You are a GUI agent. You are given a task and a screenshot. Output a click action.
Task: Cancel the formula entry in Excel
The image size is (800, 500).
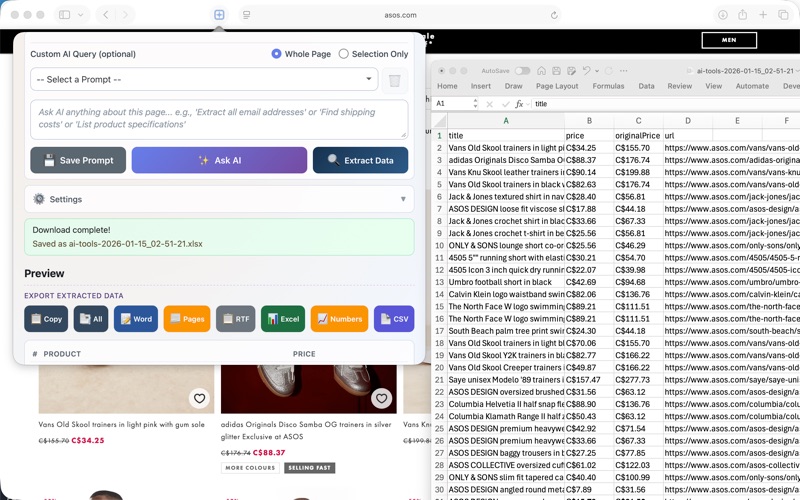click(489, 104)
